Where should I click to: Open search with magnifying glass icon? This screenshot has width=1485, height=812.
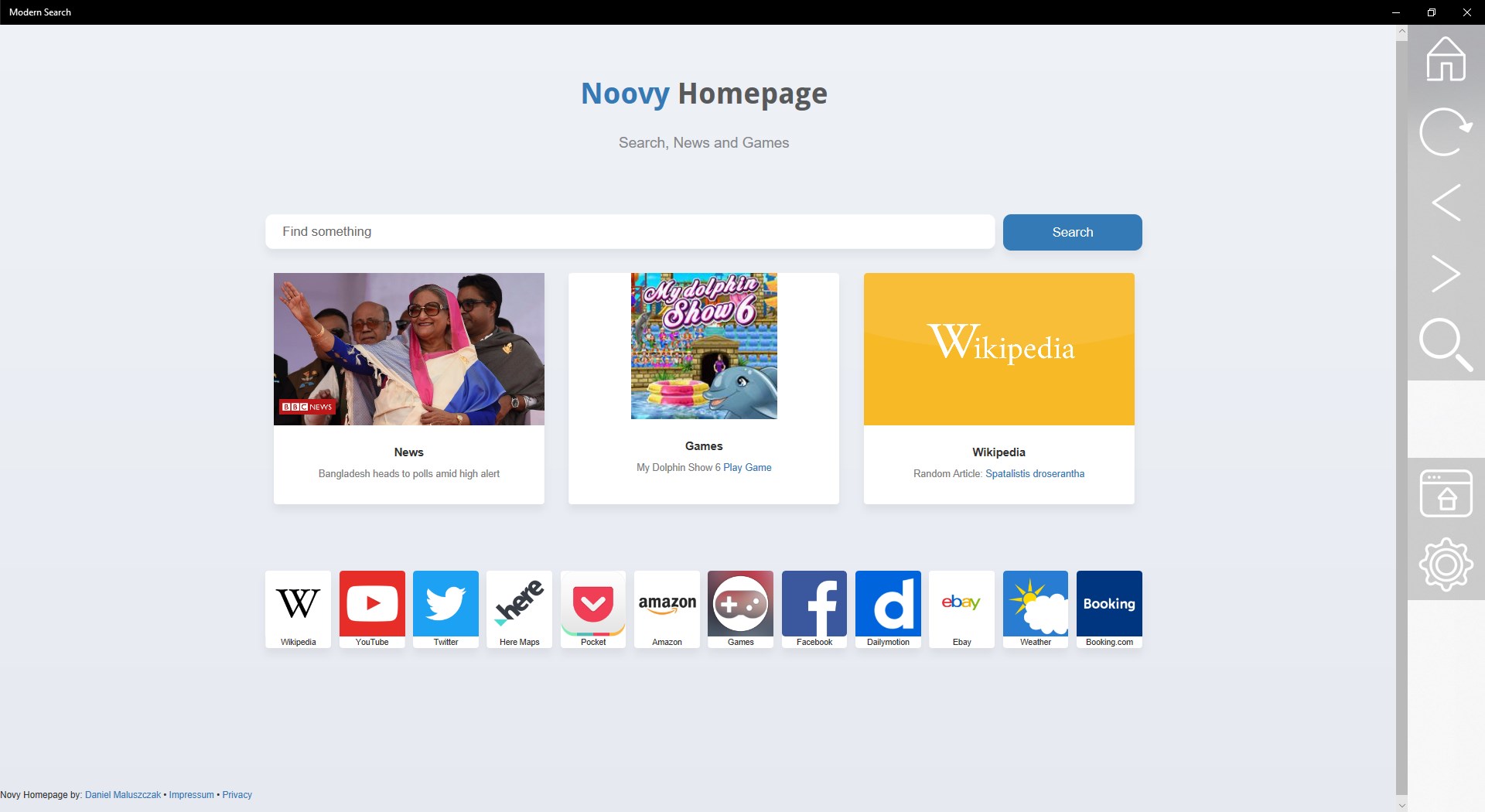[x=1446, y=345]
